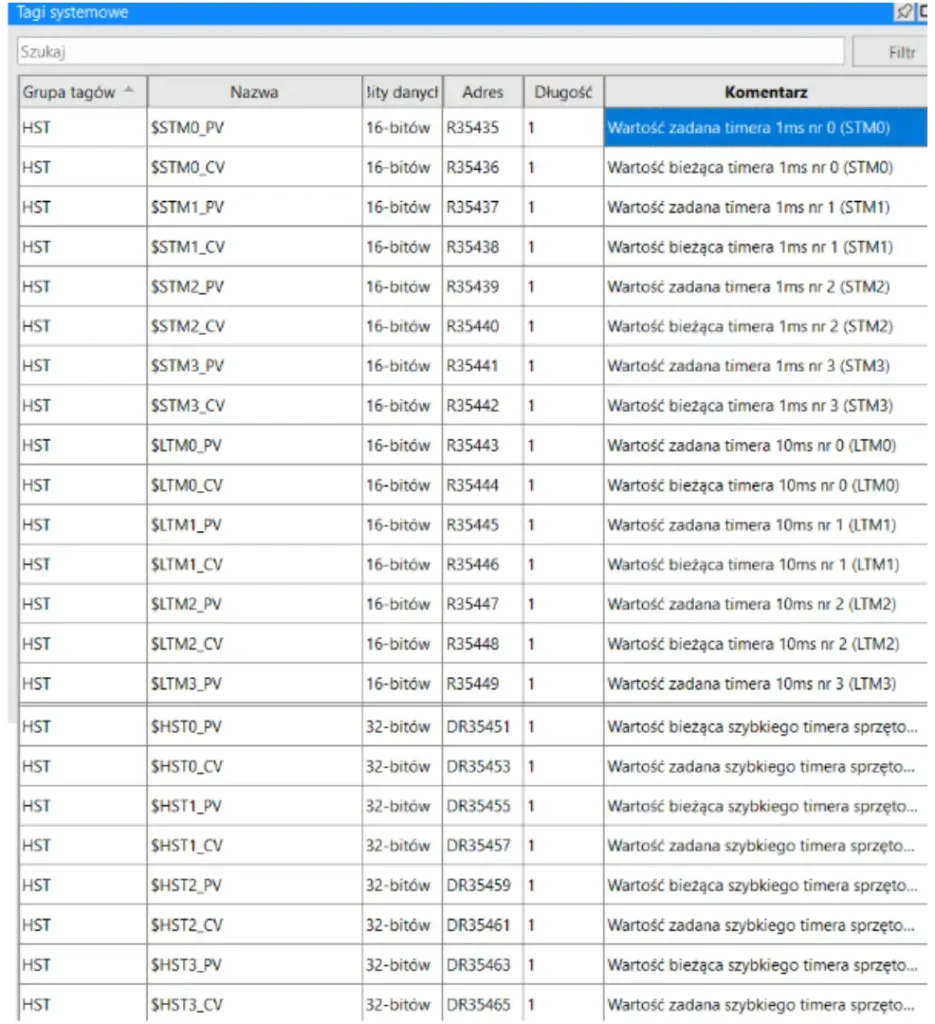The image size is (935, 1024).
Task: Pin the Tagi systemowe panel
Action: pos(904,12)
